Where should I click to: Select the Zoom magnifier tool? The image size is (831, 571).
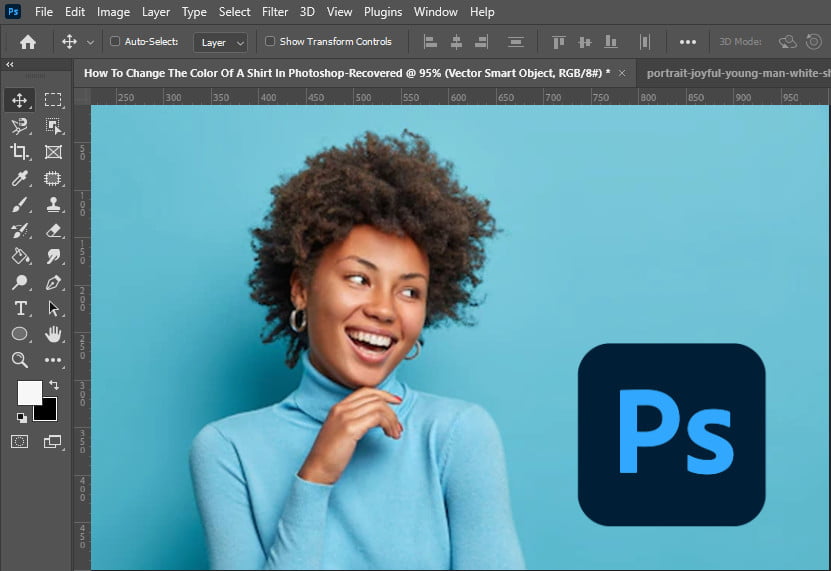point(20,360)
